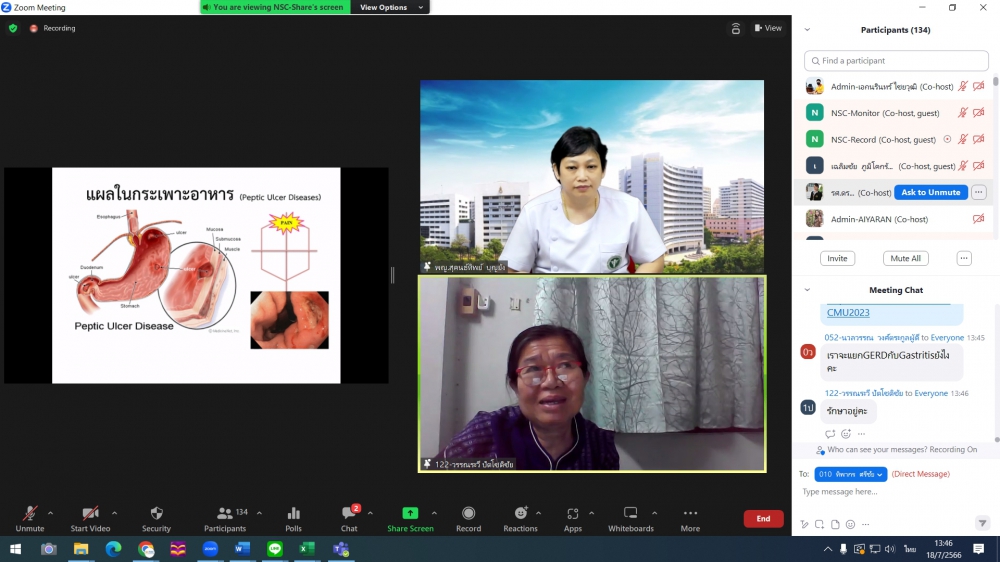Screen dimensions: 1000x562
Task: Open the Apps icon in toolbar
Action: coord(572,514)
